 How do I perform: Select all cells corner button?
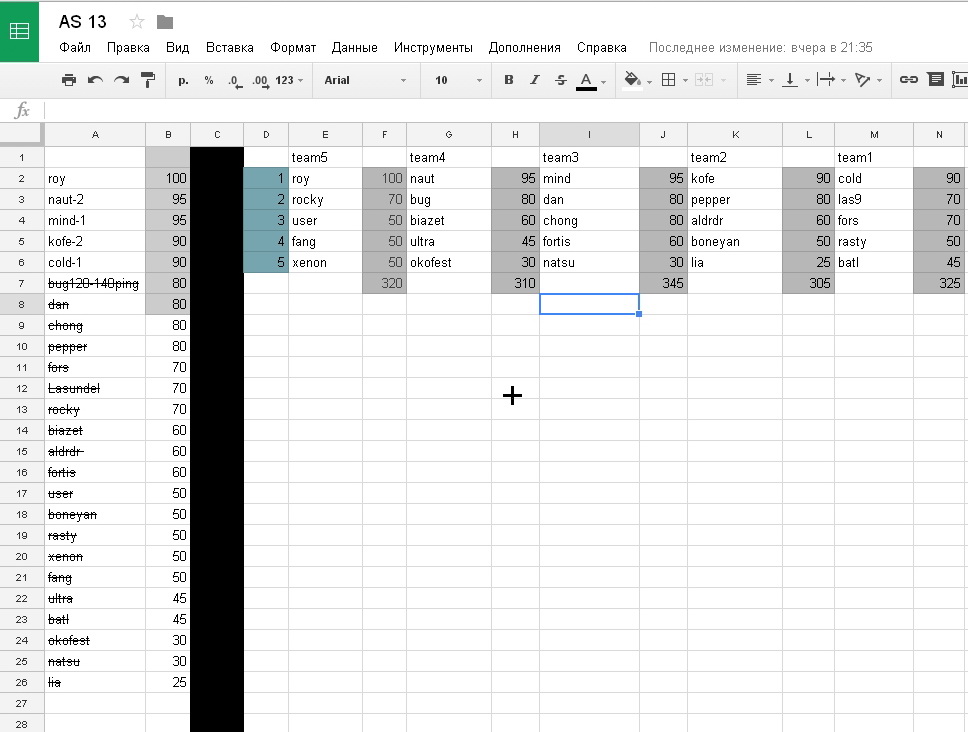click(22, 135)
